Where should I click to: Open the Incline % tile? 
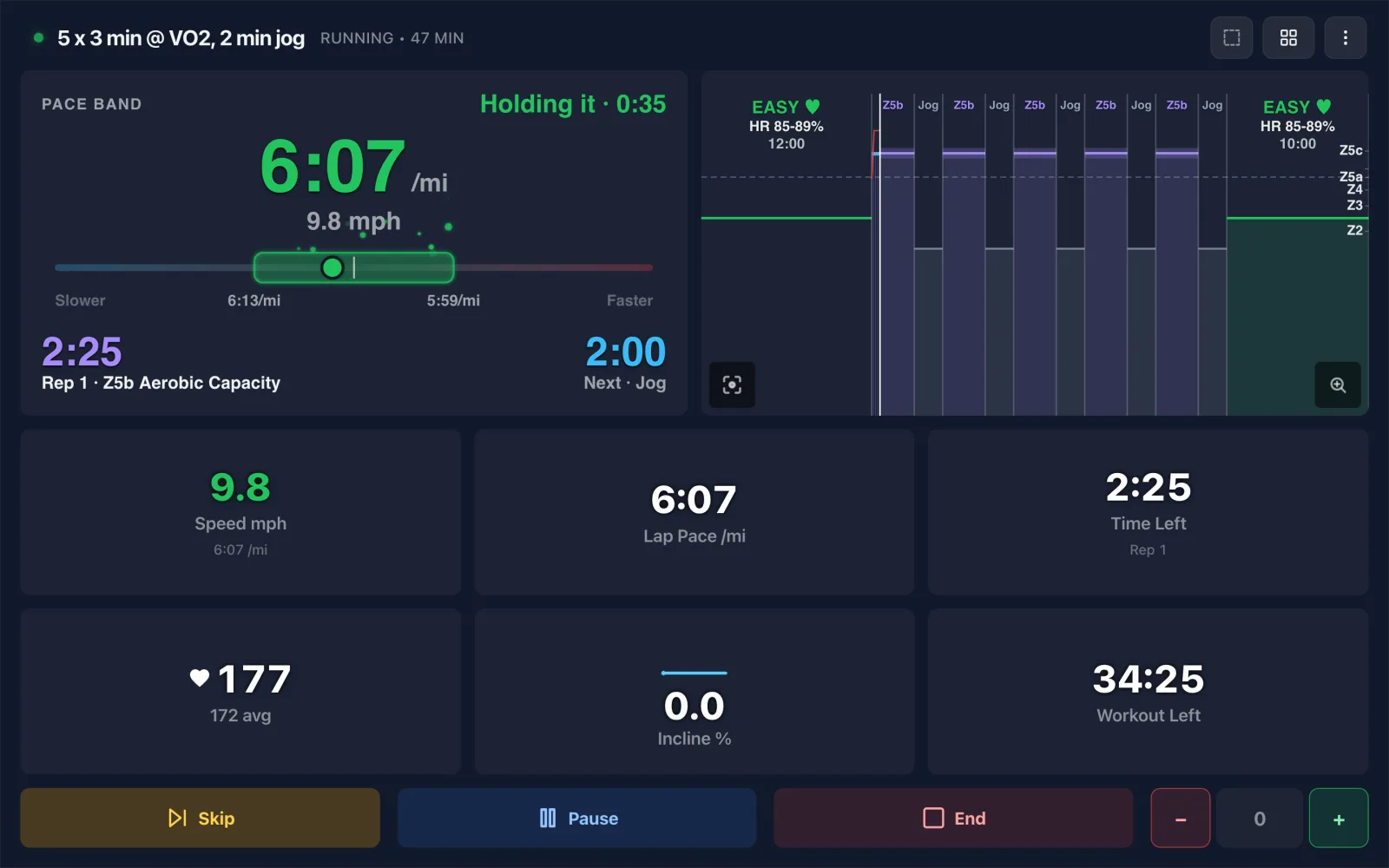(x=694, y=691)
